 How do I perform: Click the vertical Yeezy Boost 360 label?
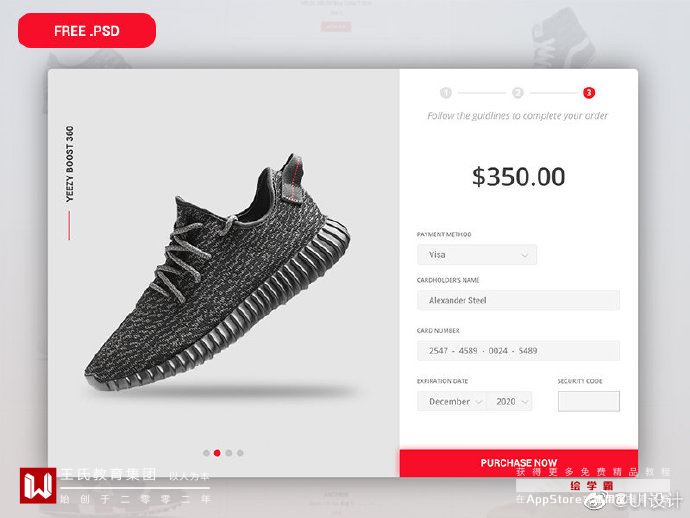(70, 164)
